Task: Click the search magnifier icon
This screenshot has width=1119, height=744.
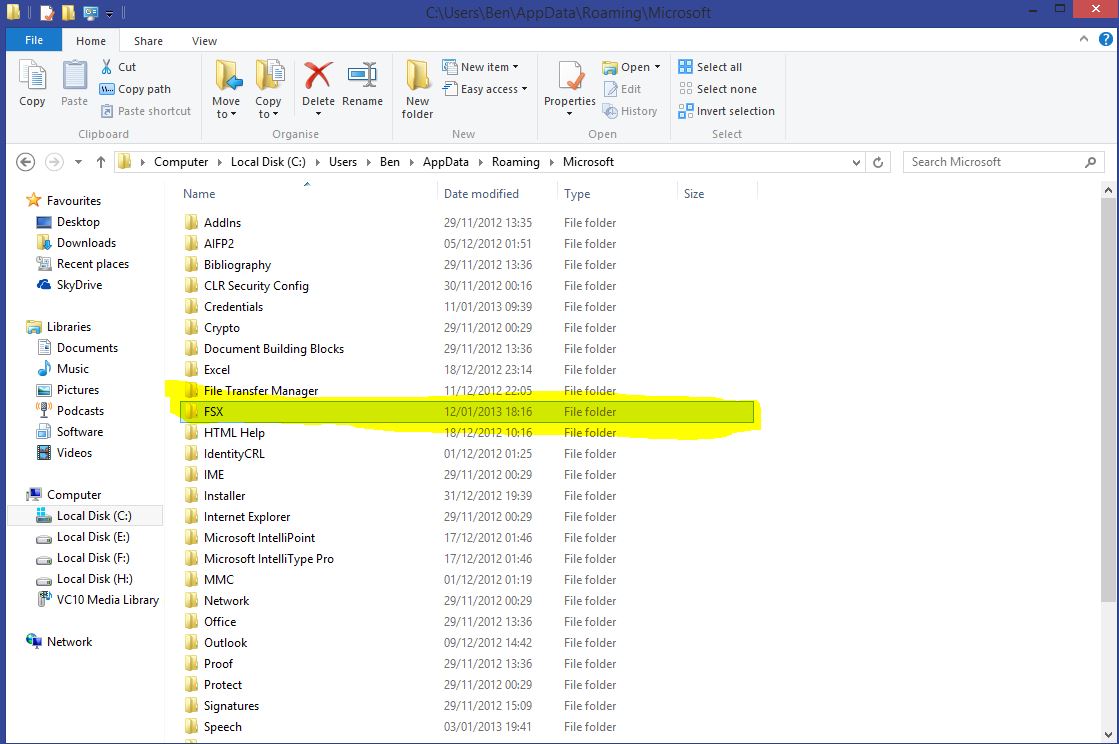Action: click(1090, 162)
